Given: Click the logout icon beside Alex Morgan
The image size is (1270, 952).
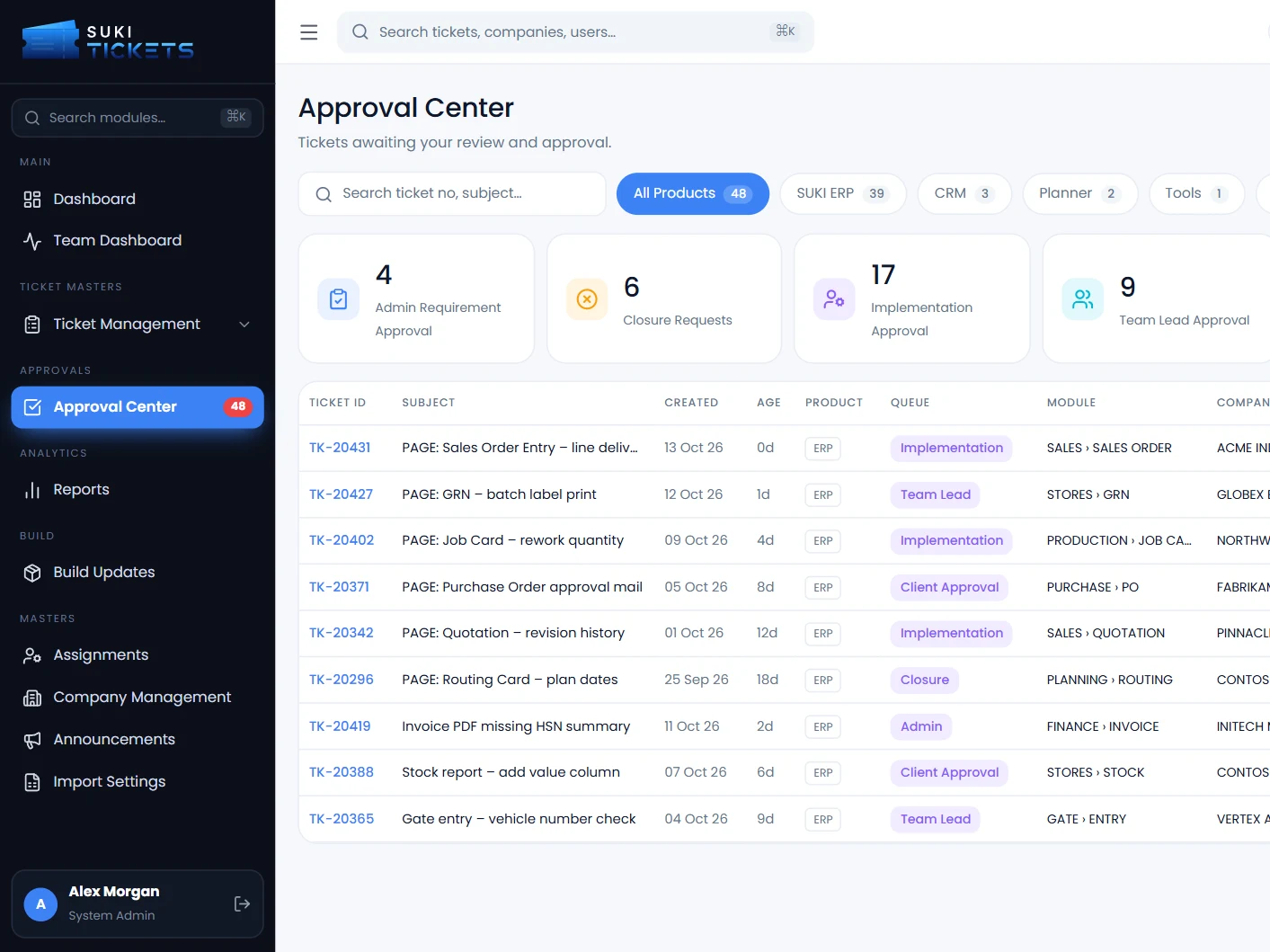Looking at the screenshot, I should click(242, 903).
